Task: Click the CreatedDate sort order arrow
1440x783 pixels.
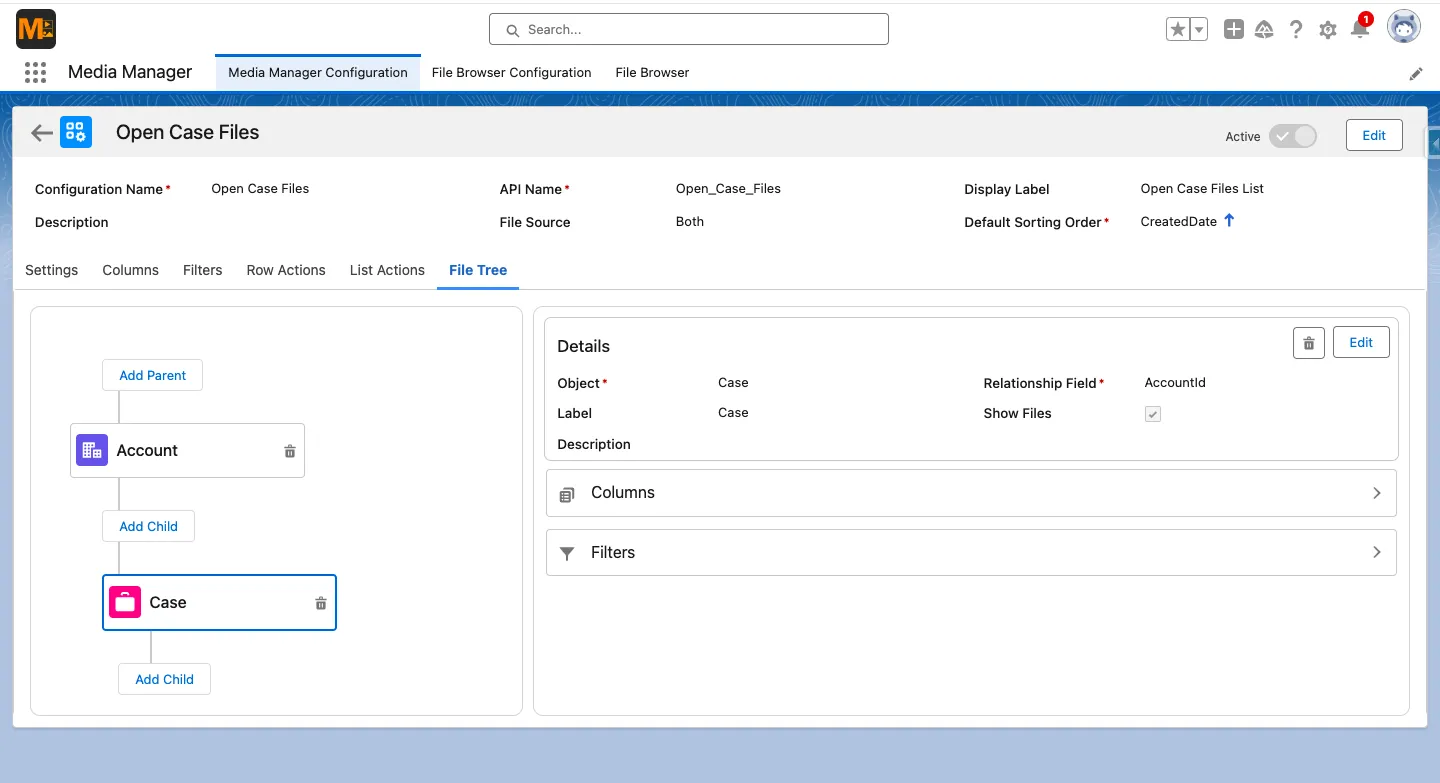Action: click(x=1229, y=221)
